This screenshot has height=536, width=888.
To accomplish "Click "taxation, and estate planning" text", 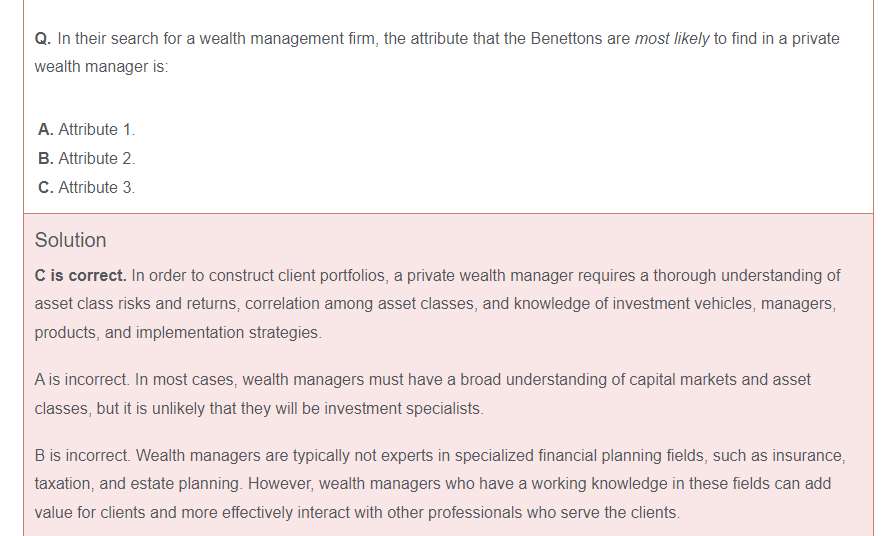I will pyautogui.click(x=138, y=484).
